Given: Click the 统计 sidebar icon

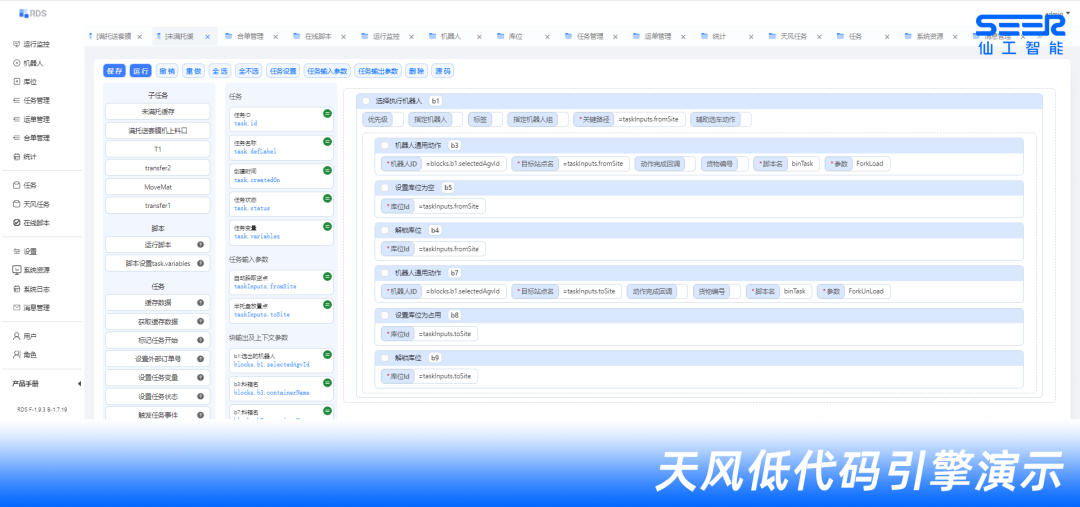Looking at the screenshot, I should [x=16, y=157].
